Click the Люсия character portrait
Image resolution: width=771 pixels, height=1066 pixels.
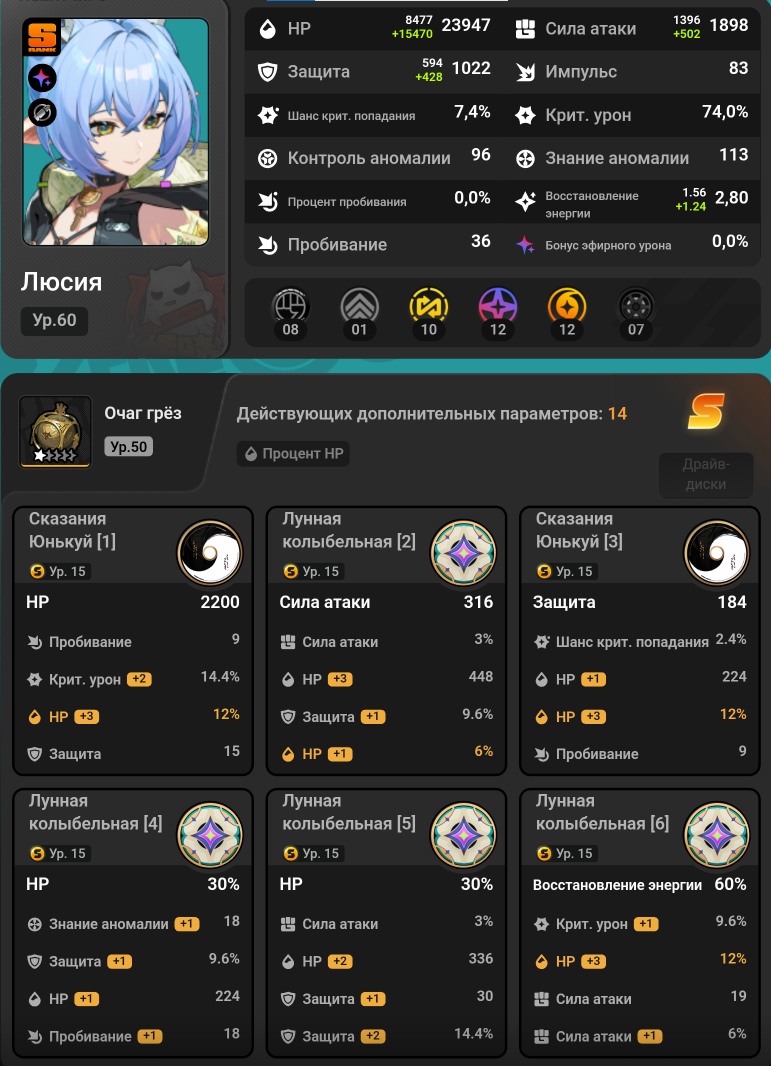[116, 132]
